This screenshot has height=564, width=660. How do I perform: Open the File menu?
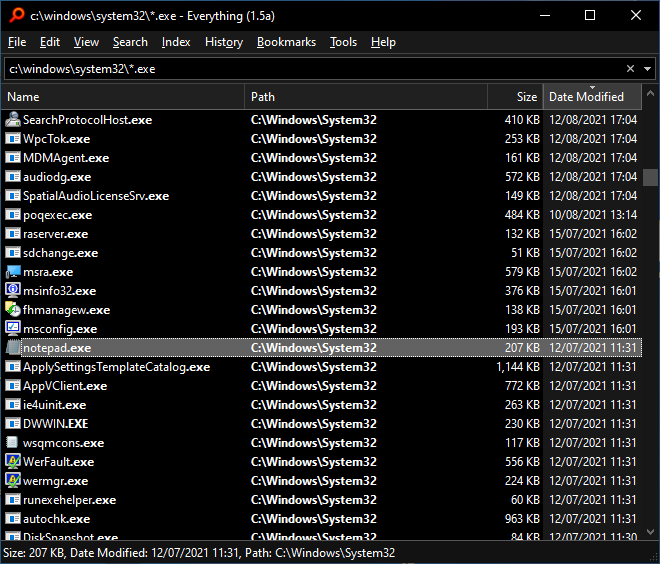point(17,42)
